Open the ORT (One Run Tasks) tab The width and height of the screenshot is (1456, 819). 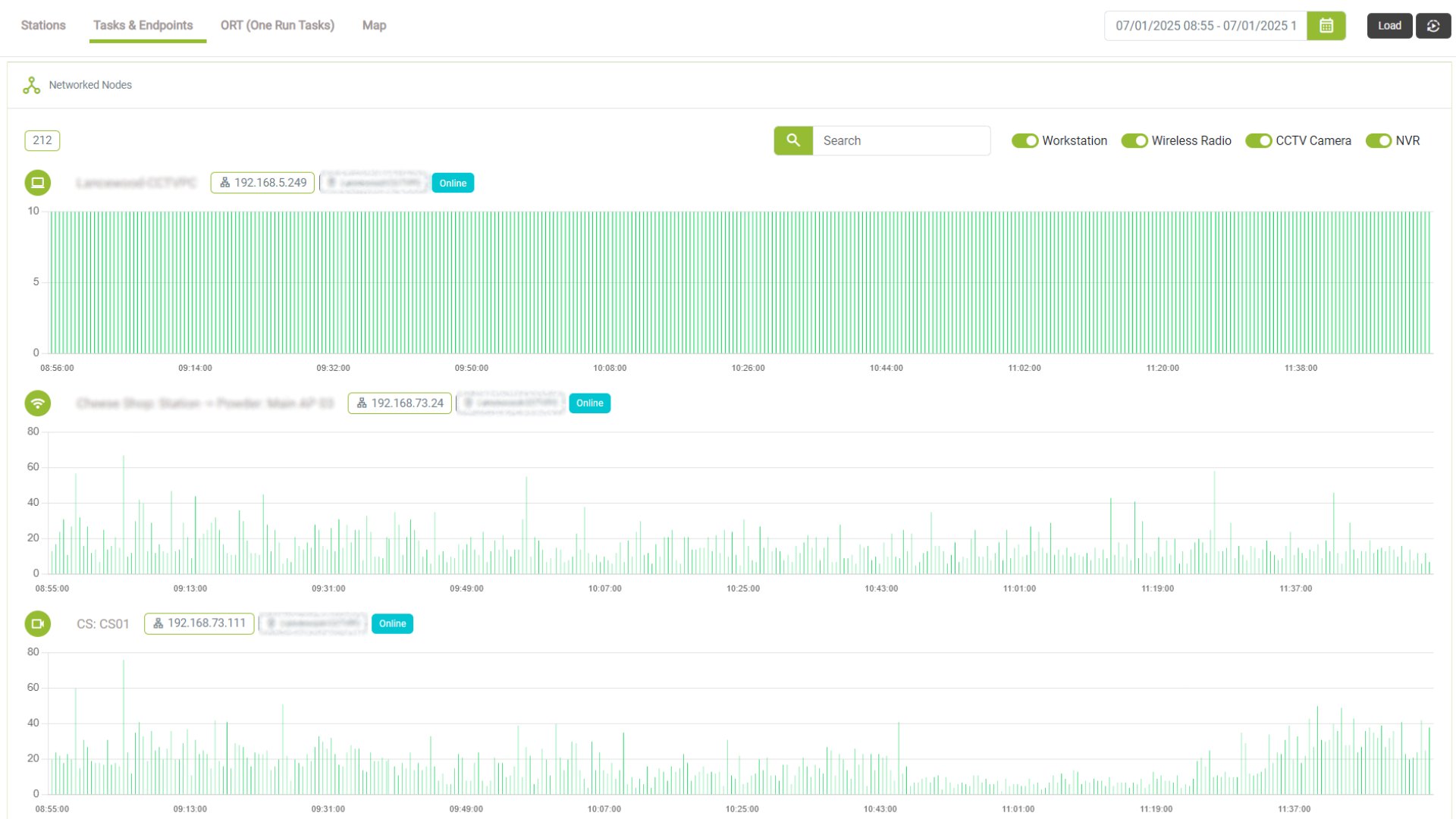[277, 25]
